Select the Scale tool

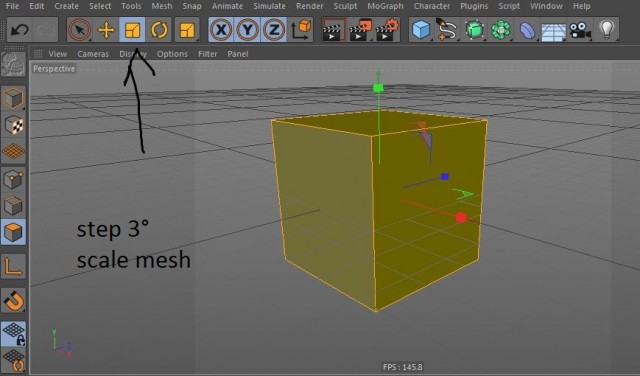coord(132,30)
